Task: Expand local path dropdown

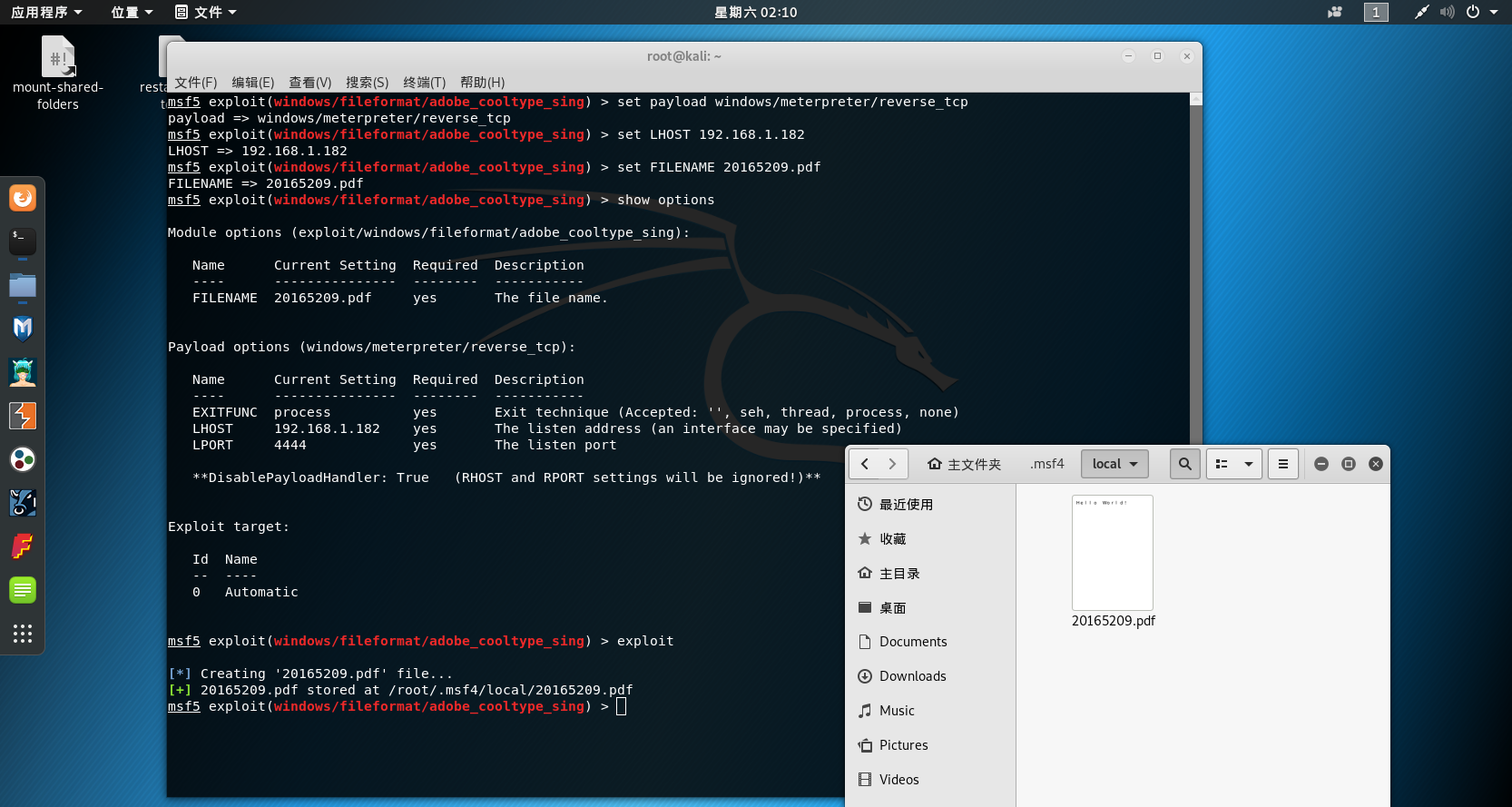Action: coord(1114,464)
